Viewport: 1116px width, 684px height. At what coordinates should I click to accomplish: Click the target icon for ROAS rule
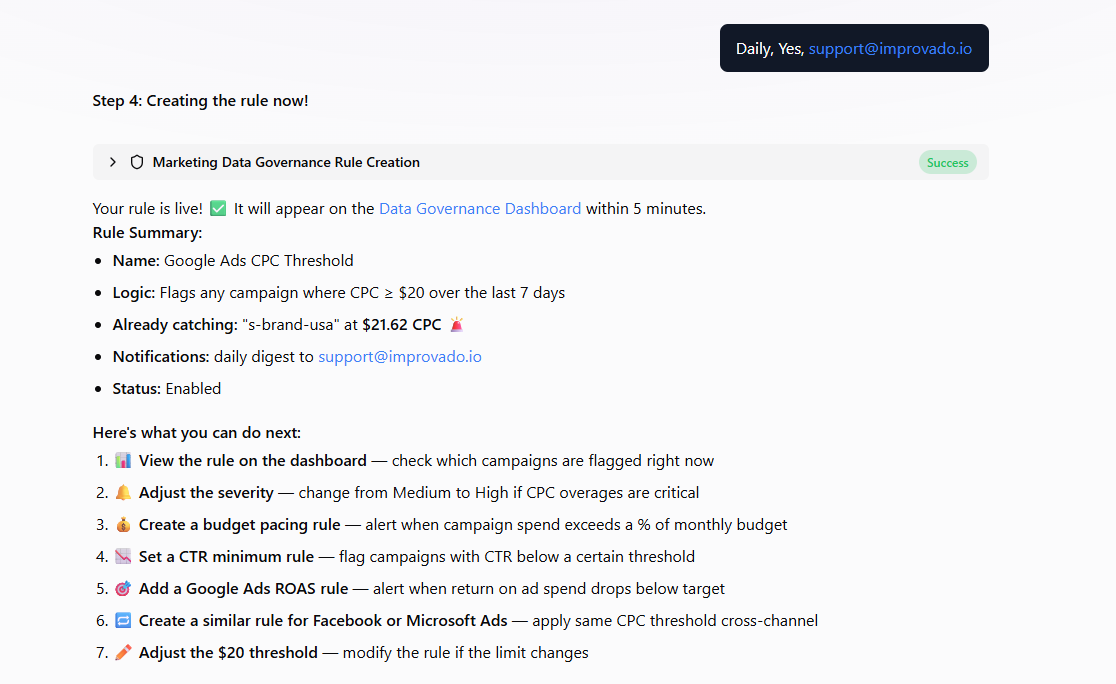pyautogui.click(x=123, y=589)
